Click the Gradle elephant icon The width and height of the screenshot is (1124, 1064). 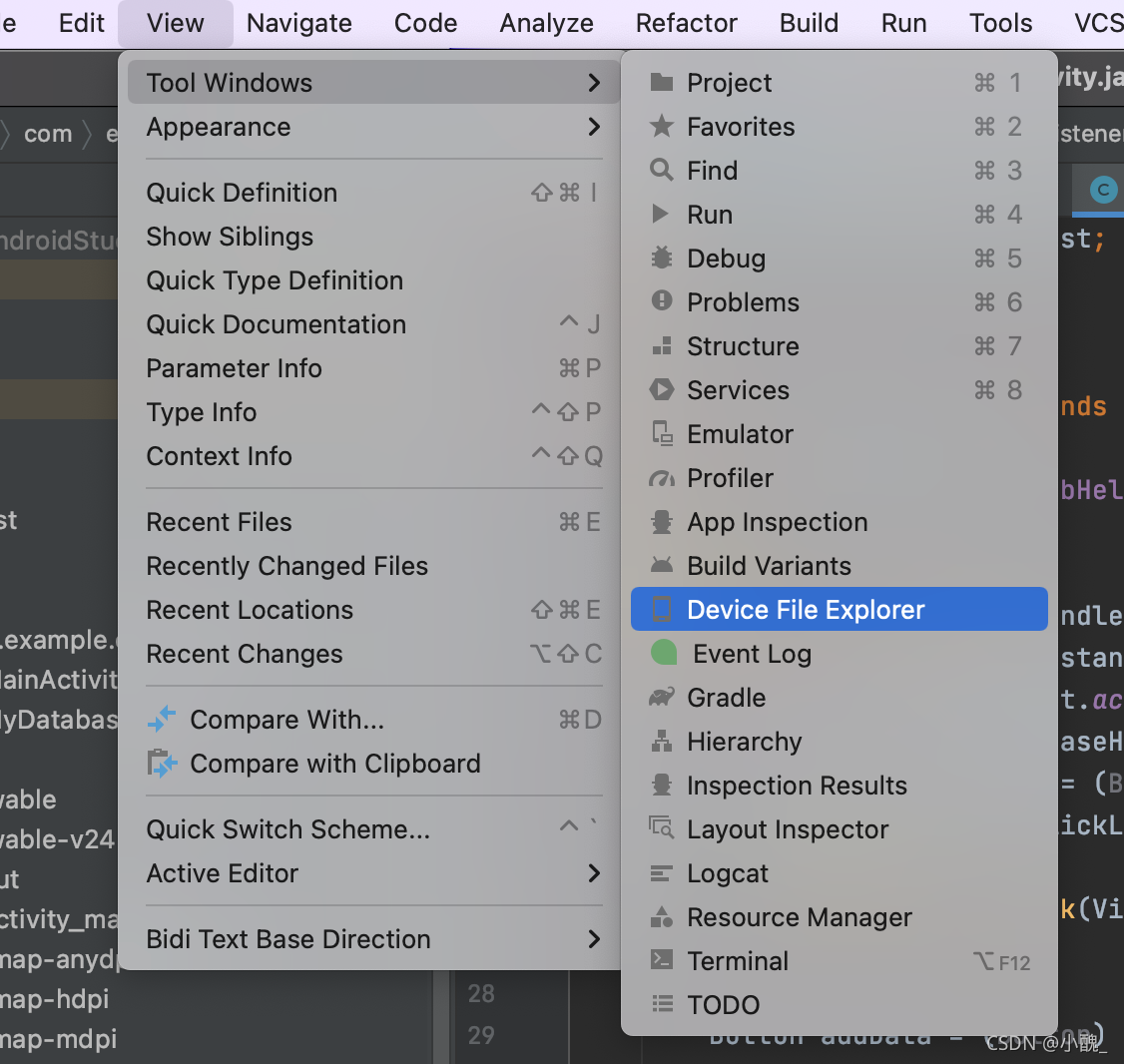[661, 697]
